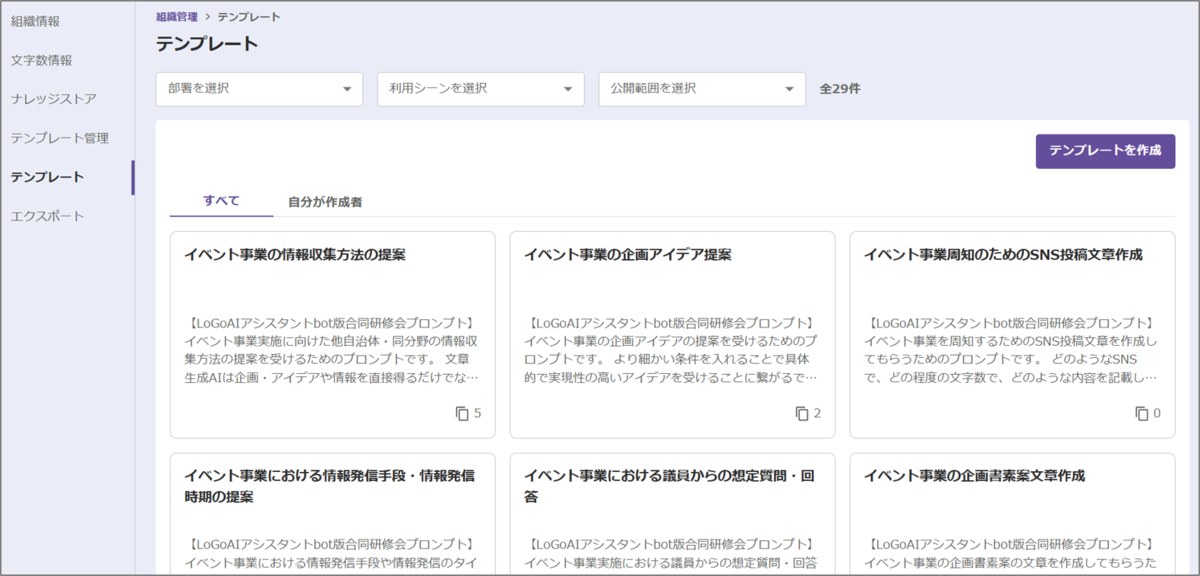Switch to the 自分が作成者 tab

325,201
